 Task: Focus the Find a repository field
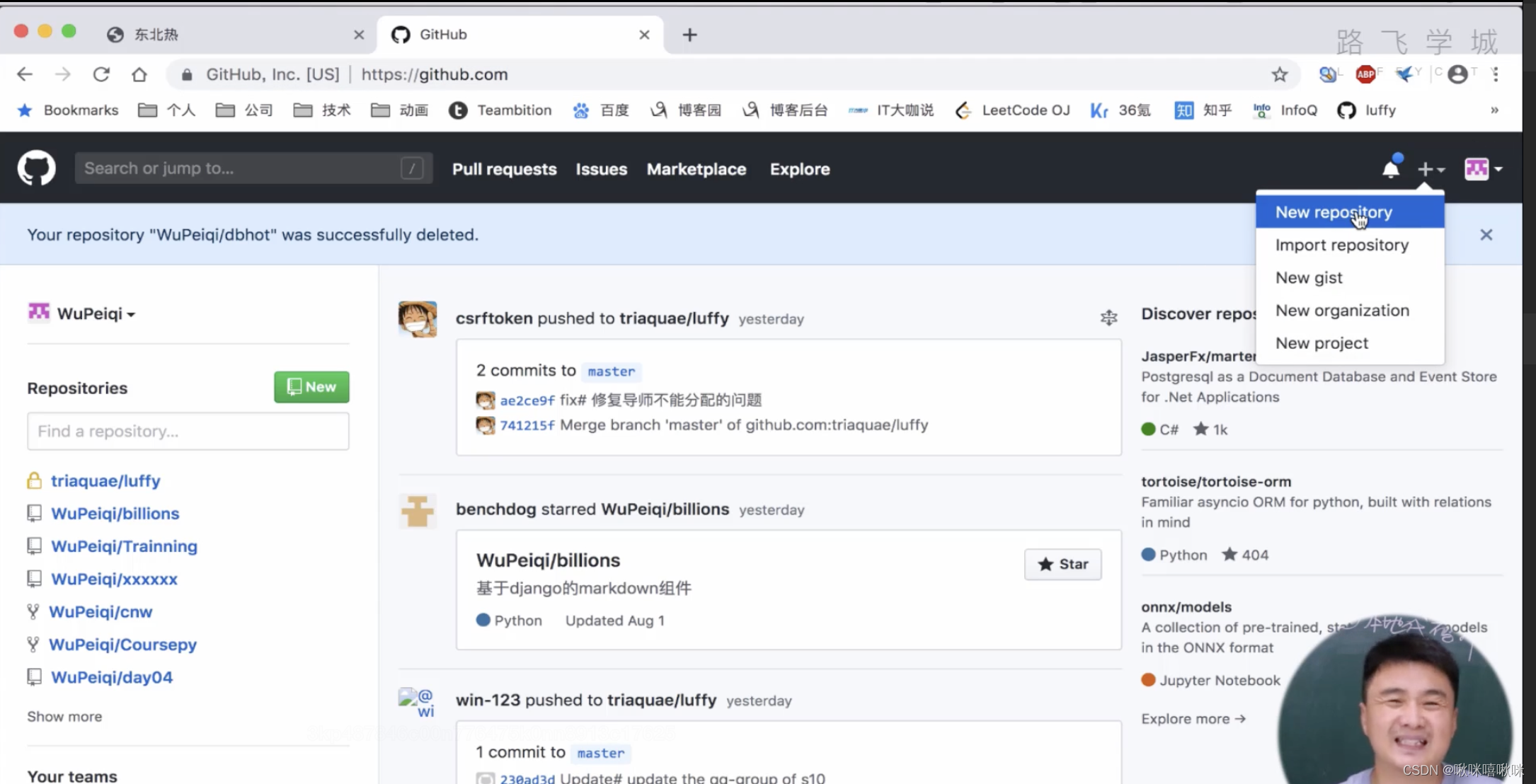[x=188, y=431]
